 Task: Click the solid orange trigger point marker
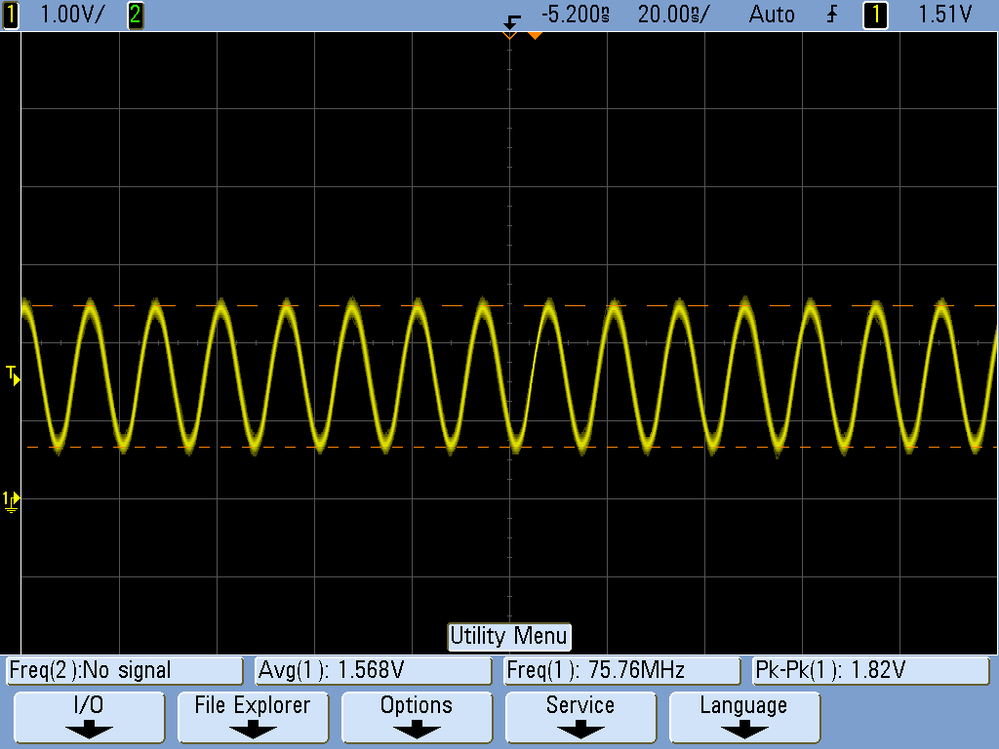point(535,36)
